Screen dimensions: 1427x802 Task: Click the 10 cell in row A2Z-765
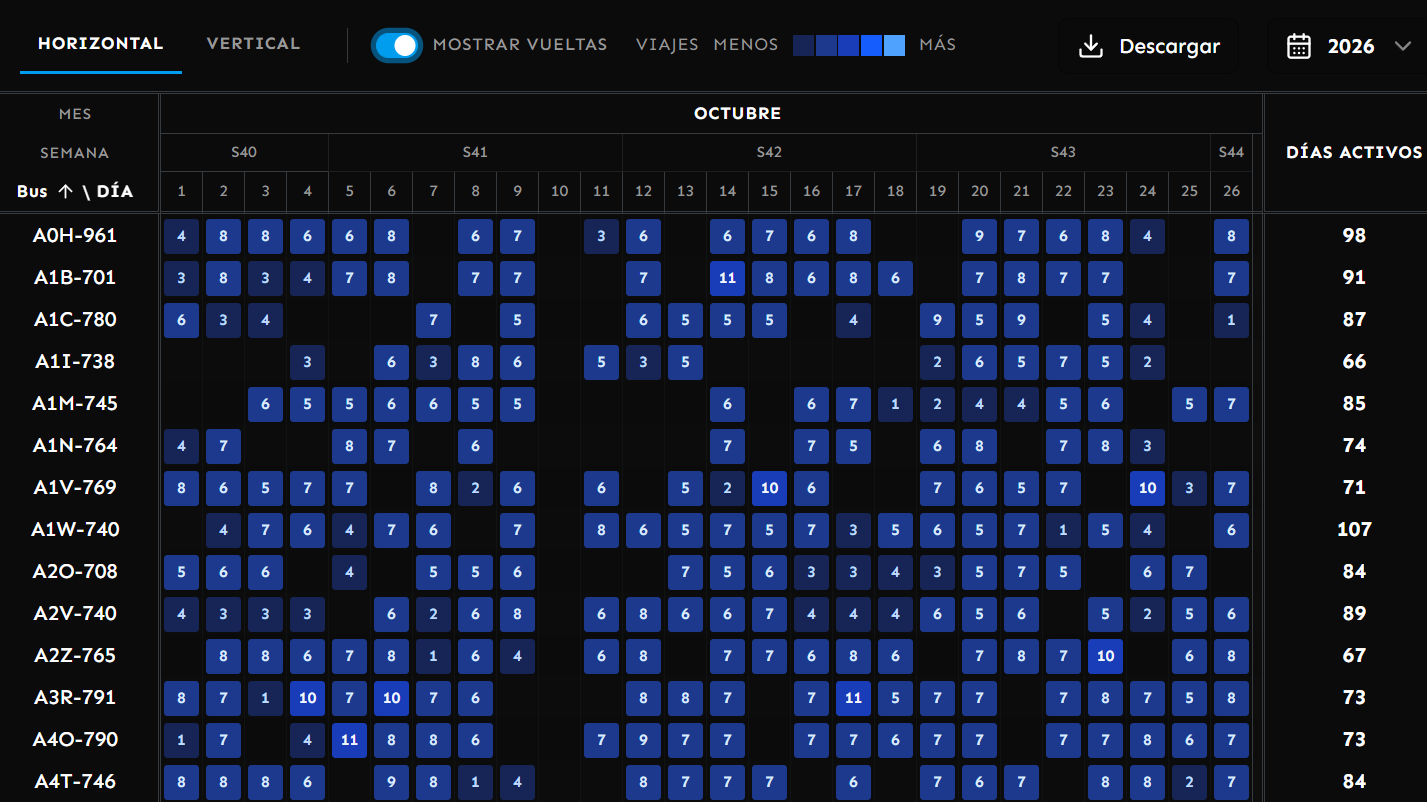pos(1105,656)
